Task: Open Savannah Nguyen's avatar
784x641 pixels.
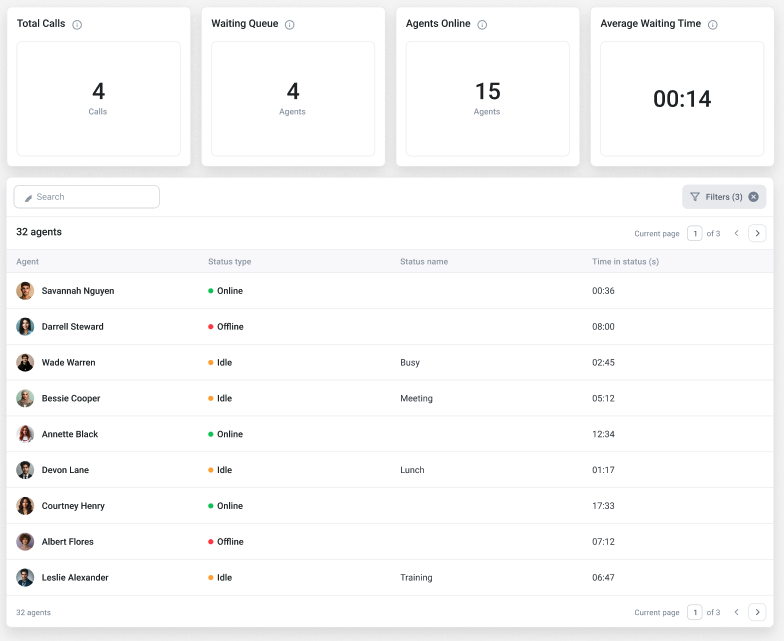Action: point(25,291)
